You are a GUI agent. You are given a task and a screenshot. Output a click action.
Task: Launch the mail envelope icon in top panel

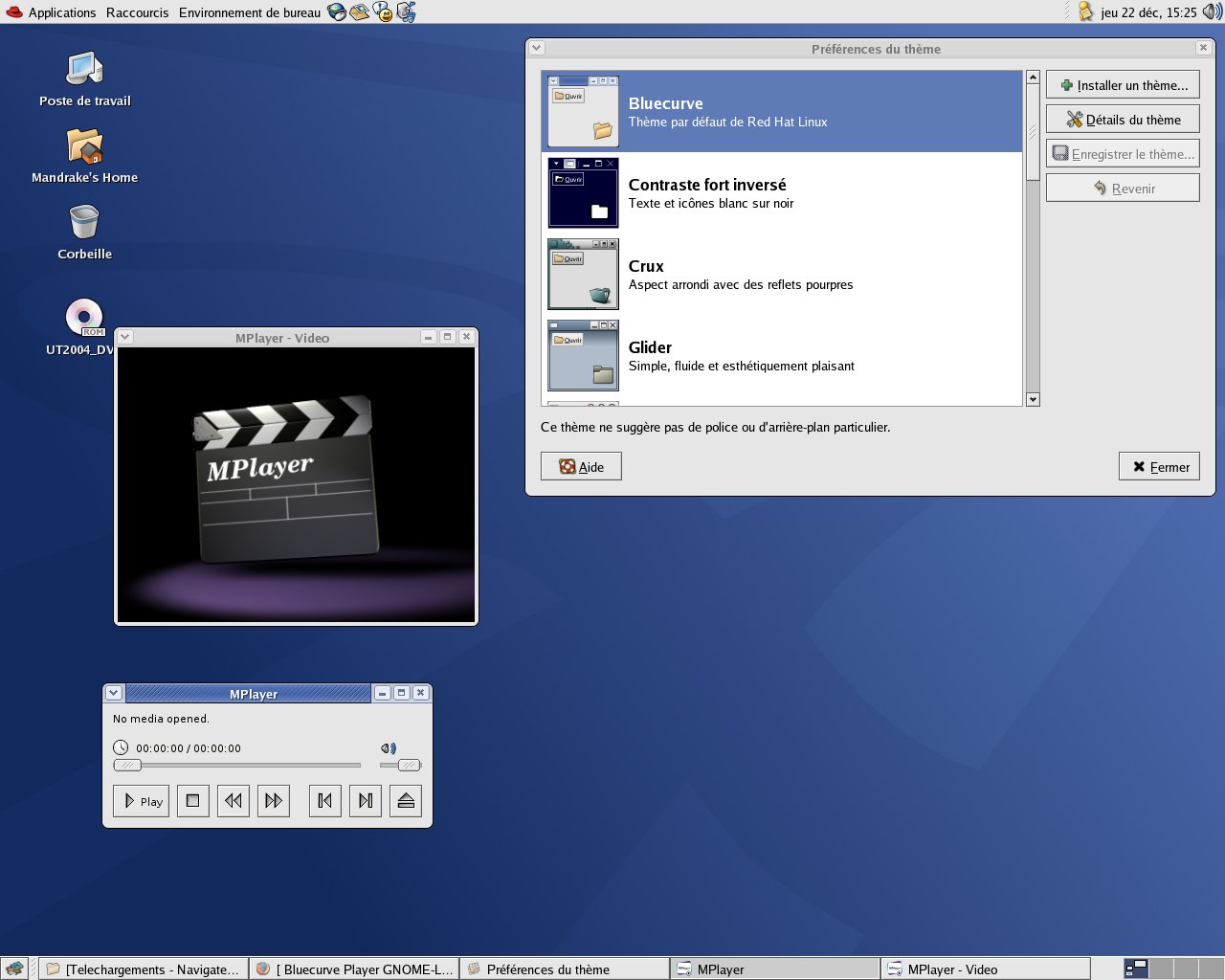(x=360, y=12)
